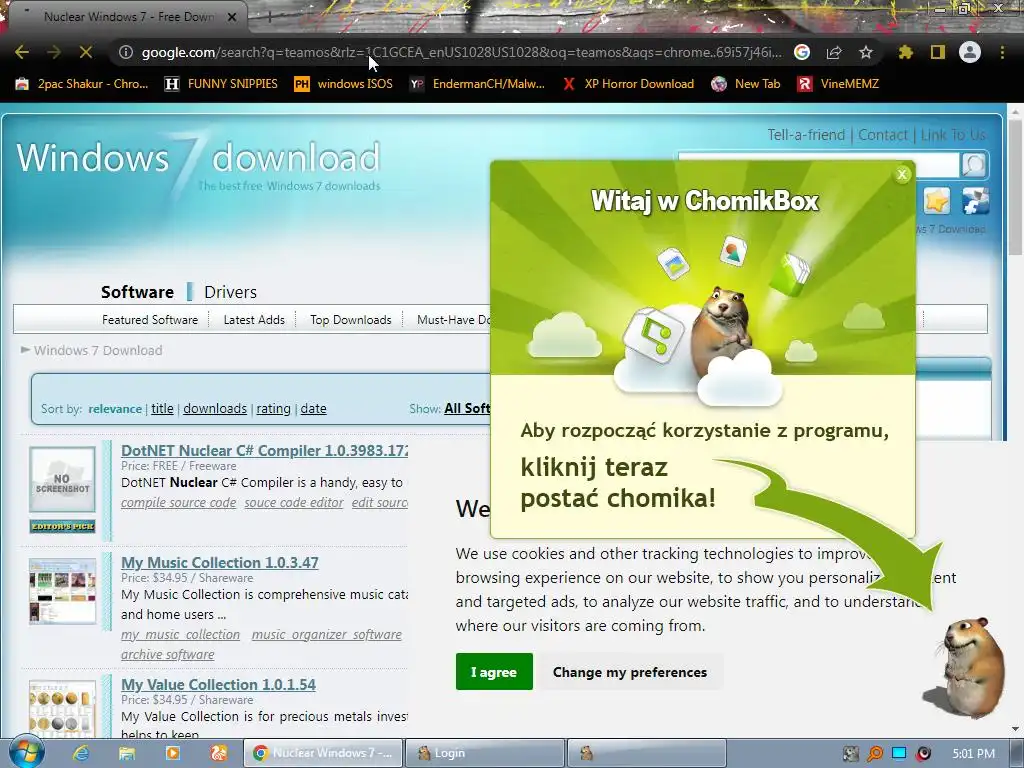Open the VineMEMZ bookmark
The image size is (1024, 768).
(839, 84)
